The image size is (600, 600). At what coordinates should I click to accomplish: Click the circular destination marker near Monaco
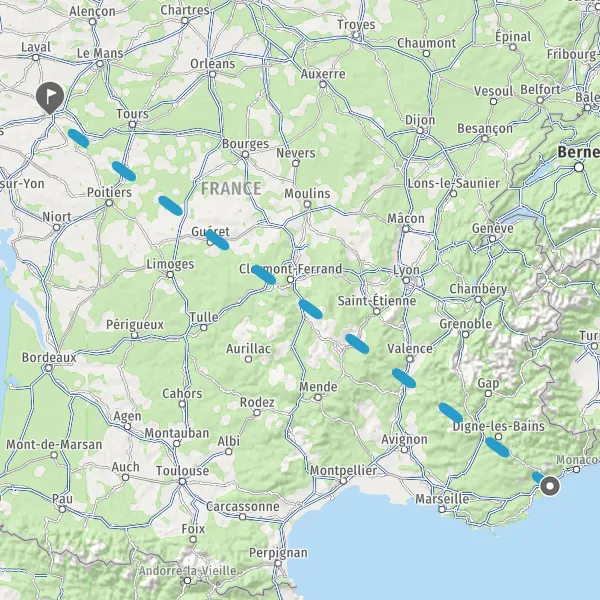(x=550, y=486)
